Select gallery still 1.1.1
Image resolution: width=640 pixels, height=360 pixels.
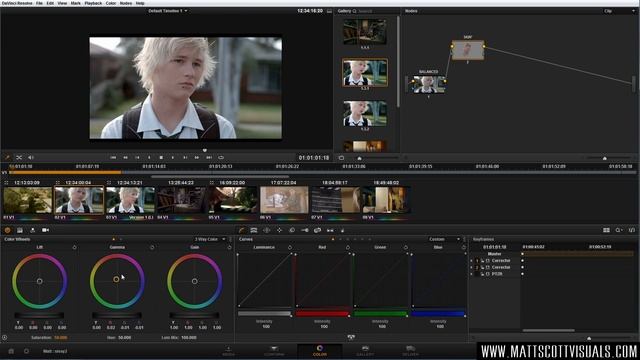click(x=364, y=32)
